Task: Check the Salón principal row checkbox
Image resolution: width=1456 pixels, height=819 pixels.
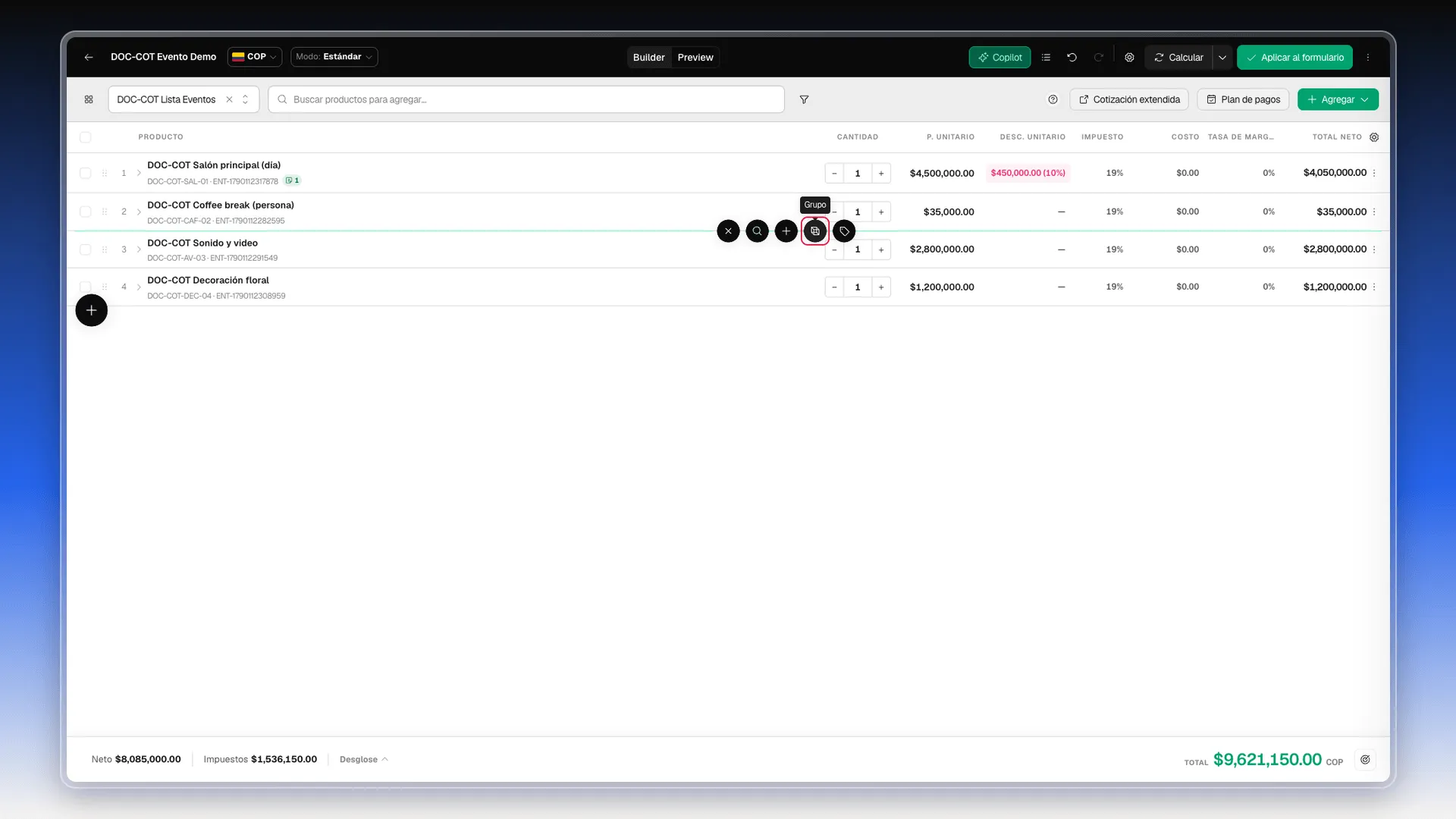Action: click(85, 173)
